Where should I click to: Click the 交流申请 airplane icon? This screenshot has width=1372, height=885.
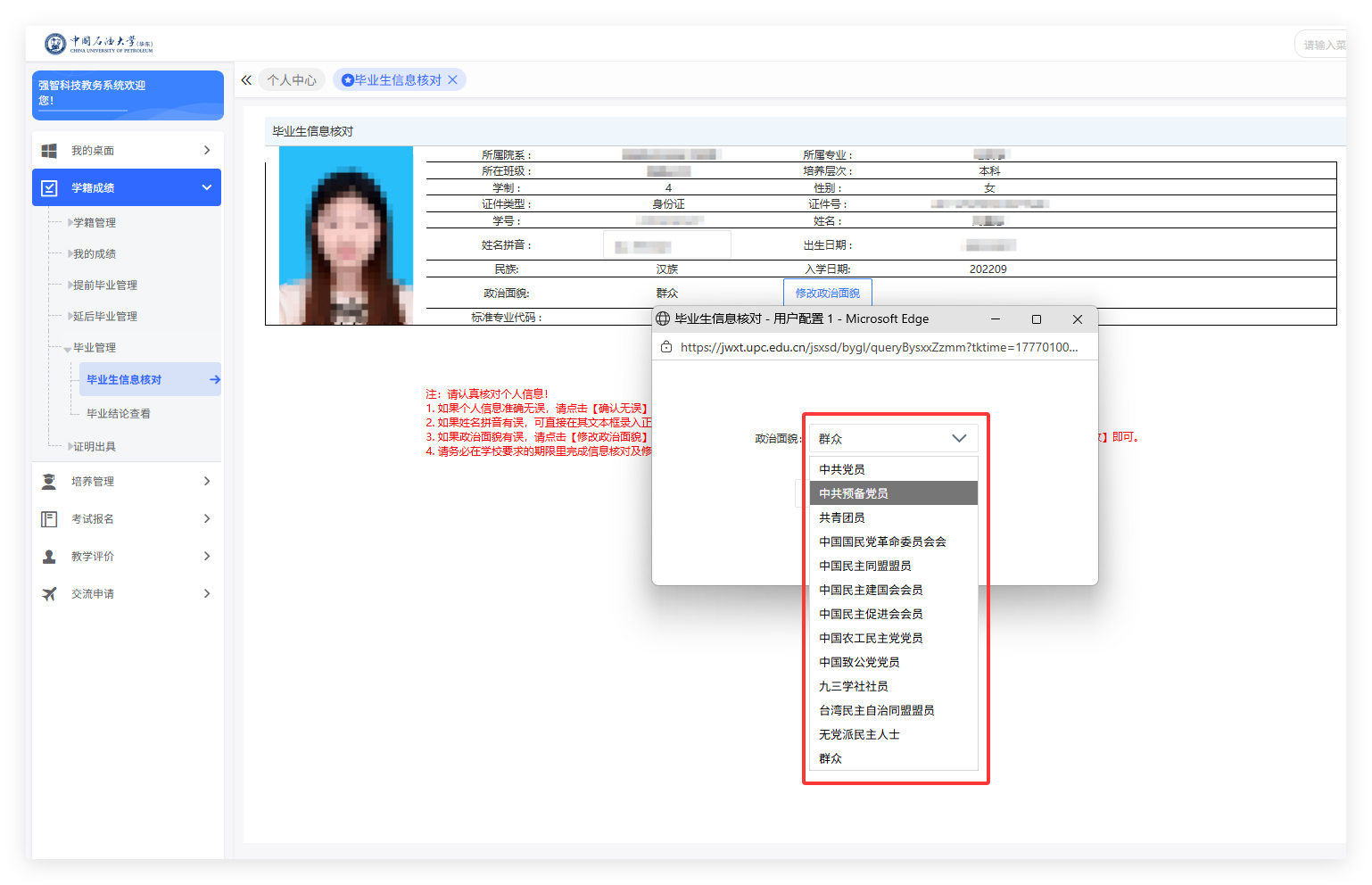click(49, 594)
